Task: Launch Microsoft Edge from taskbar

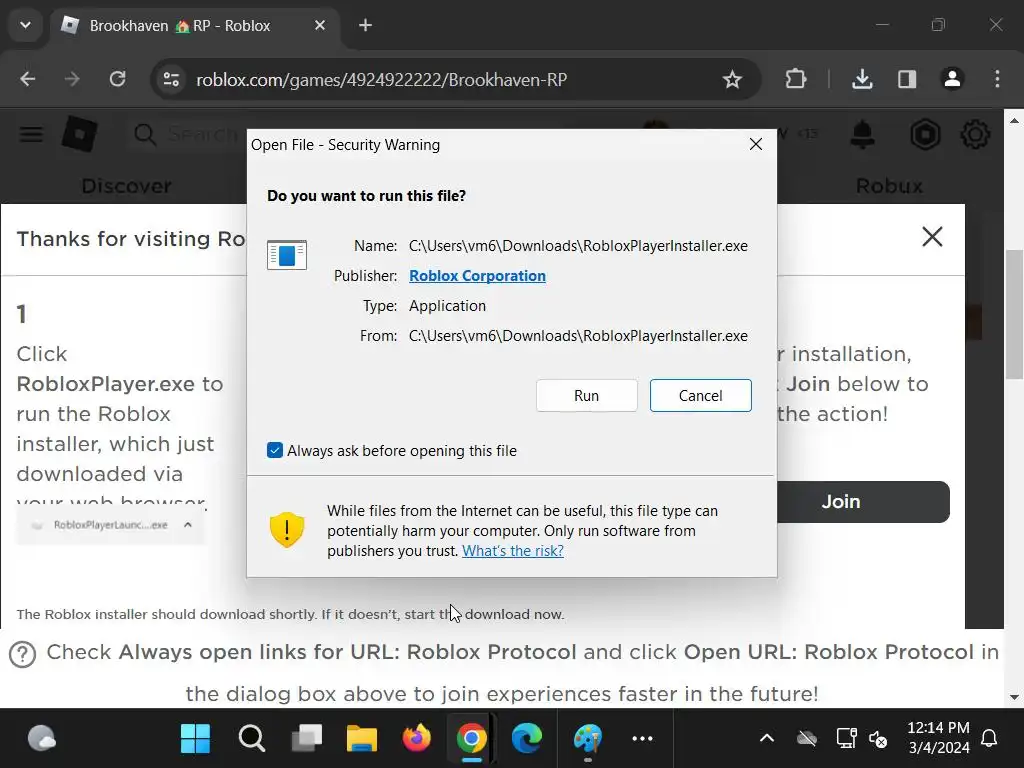Action: coord(526,739)
